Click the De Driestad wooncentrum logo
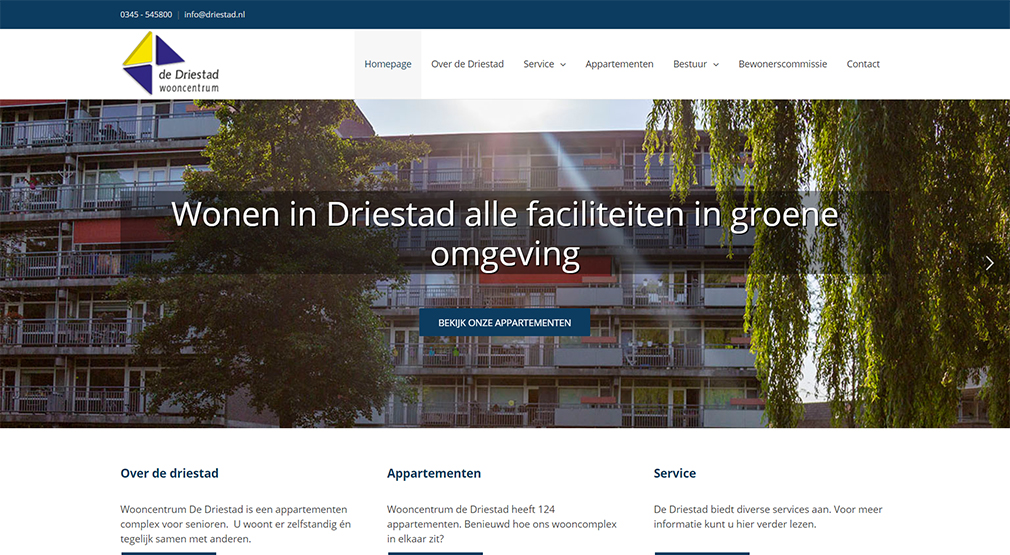The image size is (1010, 555). [170, 64]
